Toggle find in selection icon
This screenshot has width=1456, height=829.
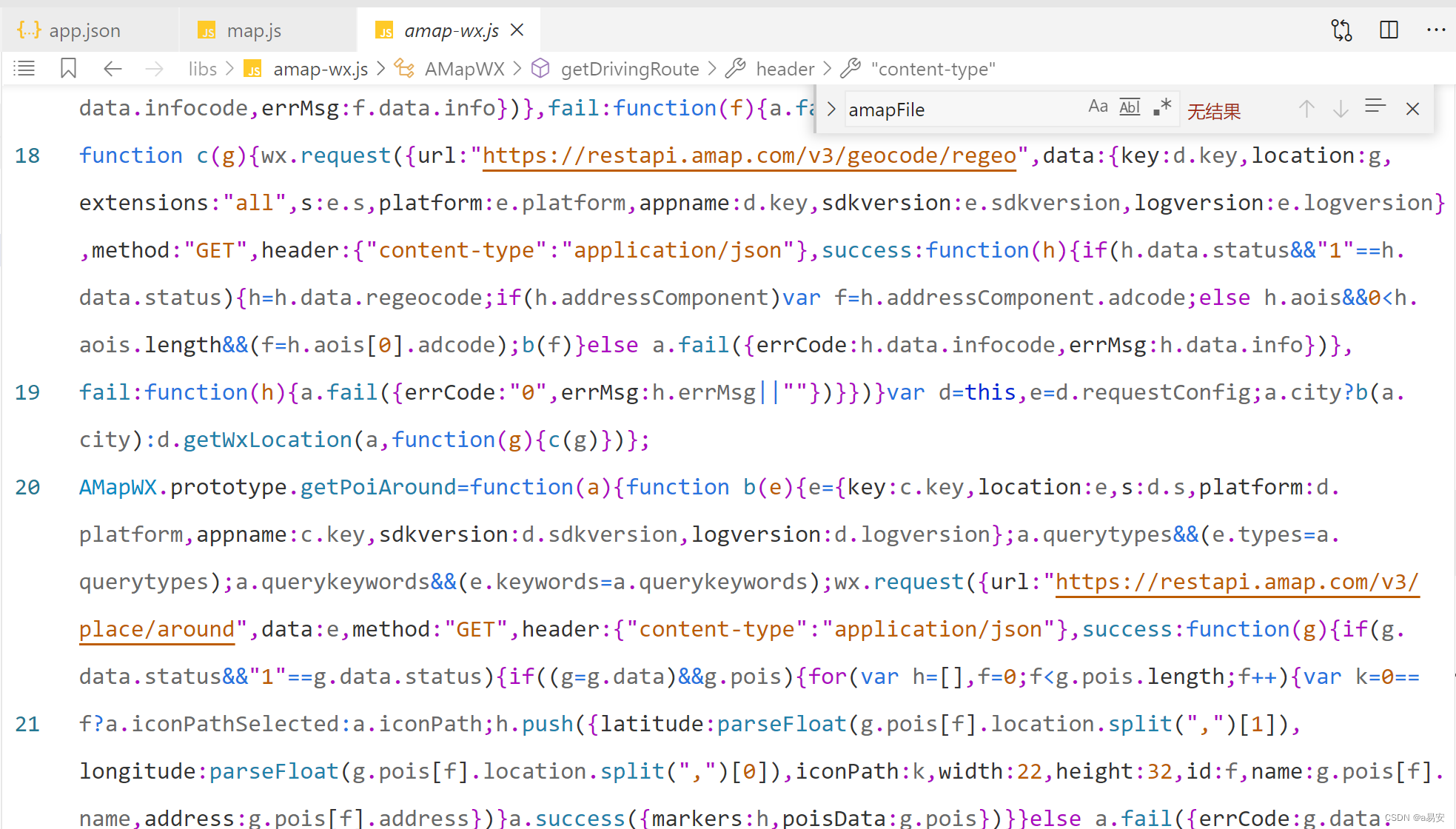coord(1375,107)
